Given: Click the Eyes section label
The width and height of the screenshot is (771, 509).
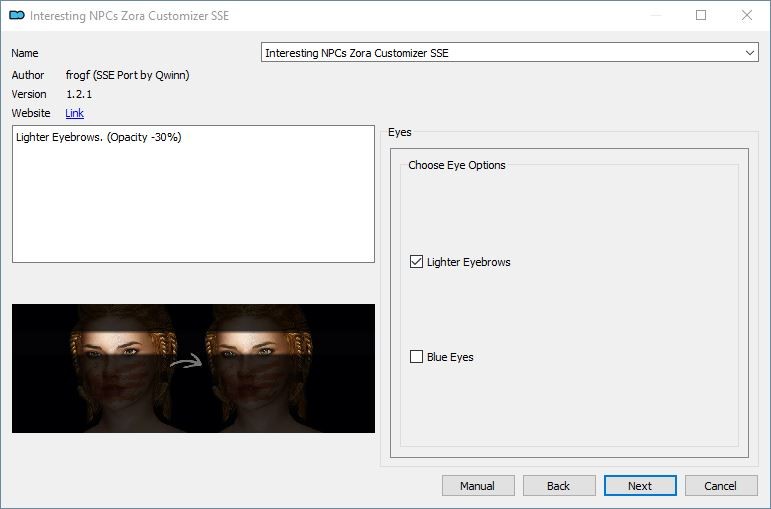Looking at the screenshot, I should pos(399,132).
